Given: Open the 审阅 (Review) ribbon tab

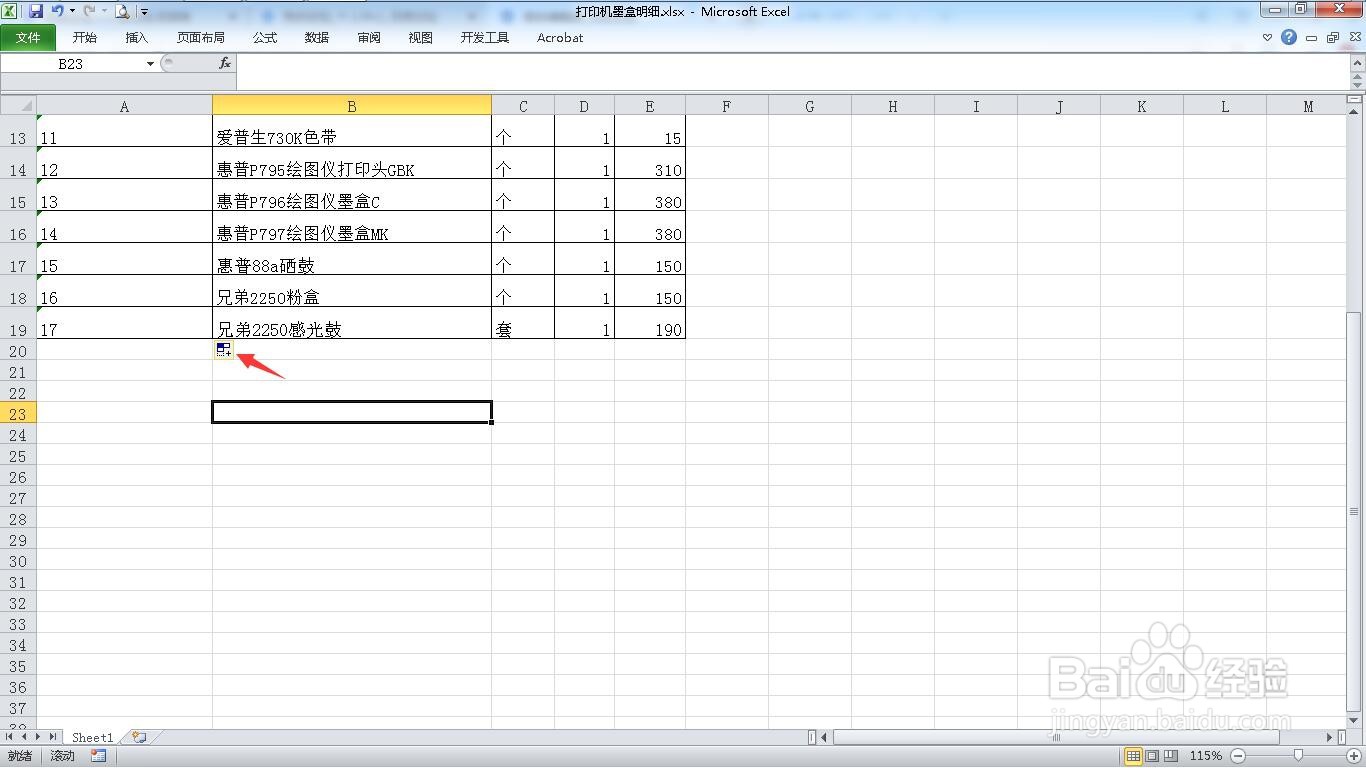Looking at the screenshot, I should 369,37.
